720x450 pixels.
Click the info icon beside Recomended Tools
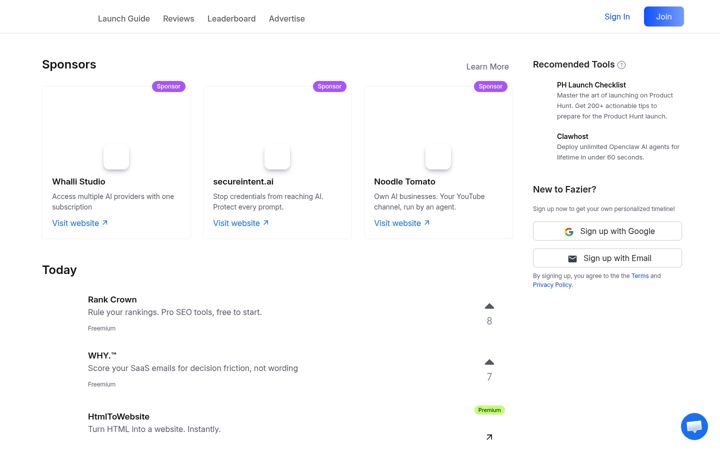coord(621,65)
